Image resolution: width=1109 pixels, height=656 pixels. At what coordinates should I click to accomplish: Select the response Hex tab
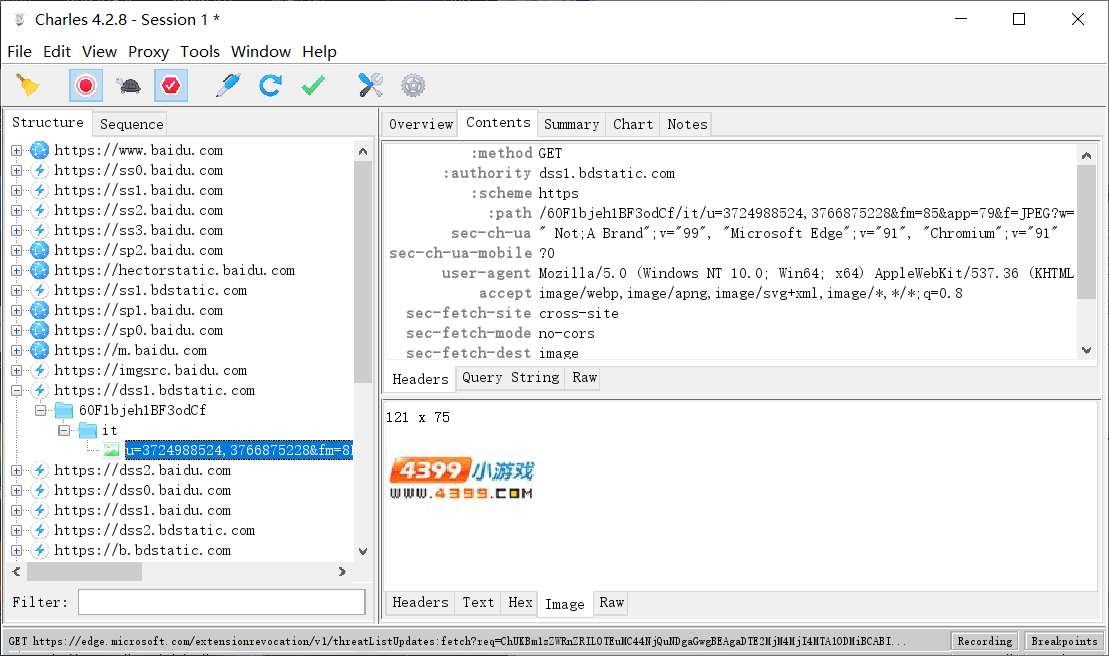pyautogui.click(x=520, y=602)
